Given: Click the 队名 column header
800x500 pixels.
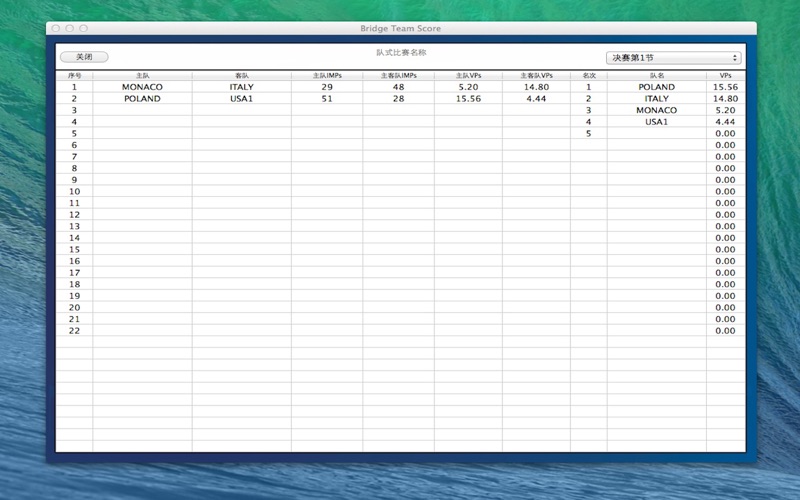Looking at the screenshot, I should coord(656,75).
